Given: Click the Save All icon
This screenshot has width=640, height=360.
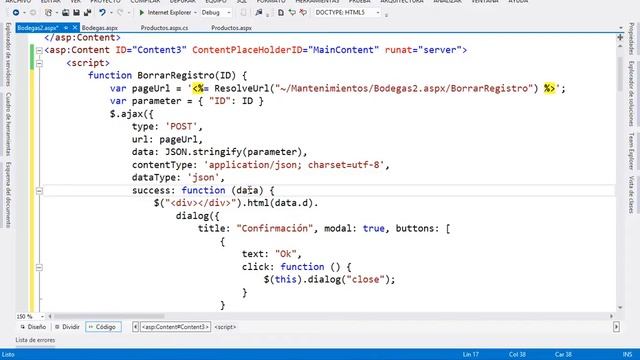Looking at the screenshot, I should (x=87, y=13).
